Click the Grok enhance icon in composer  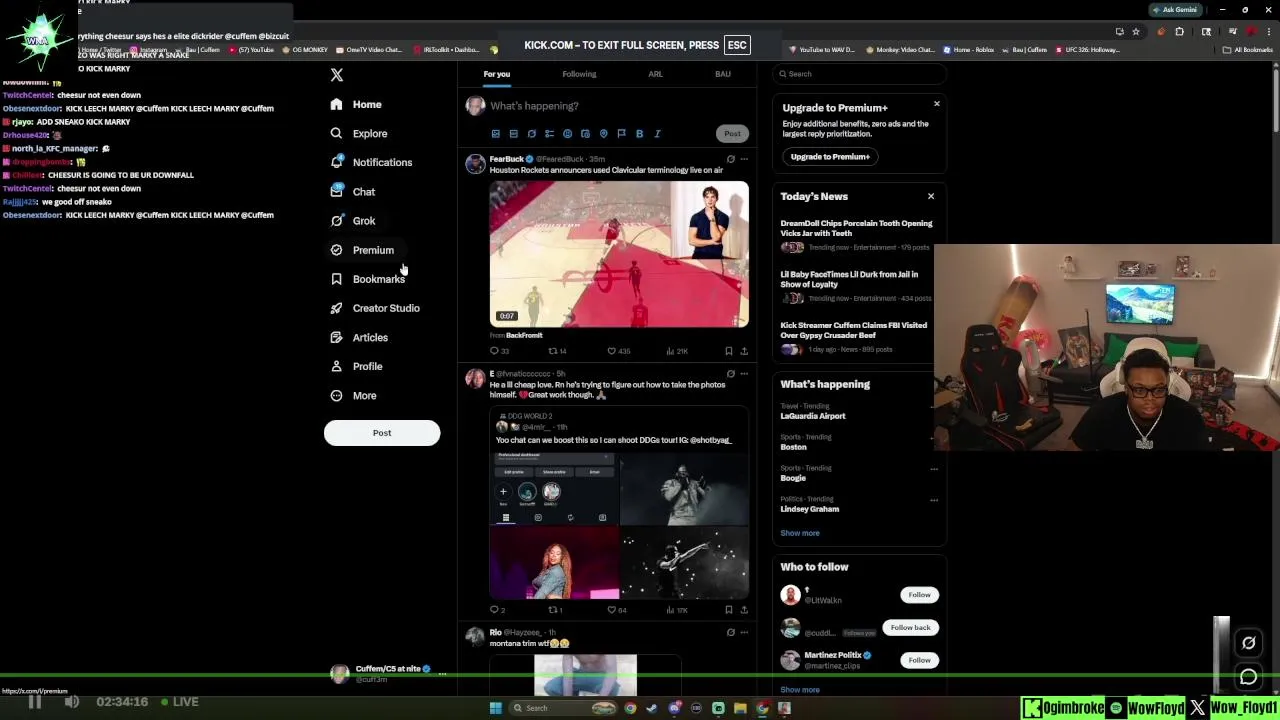click(531, 134)
